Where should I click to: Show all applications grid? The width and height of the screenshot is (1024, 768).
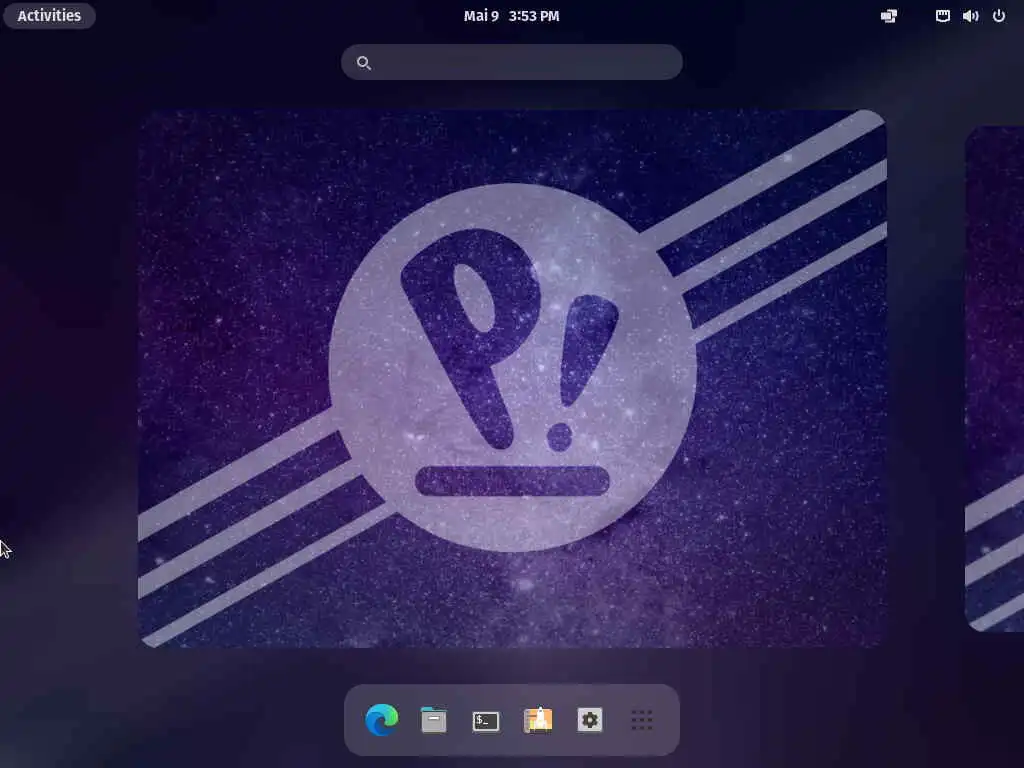click(642, 720)
